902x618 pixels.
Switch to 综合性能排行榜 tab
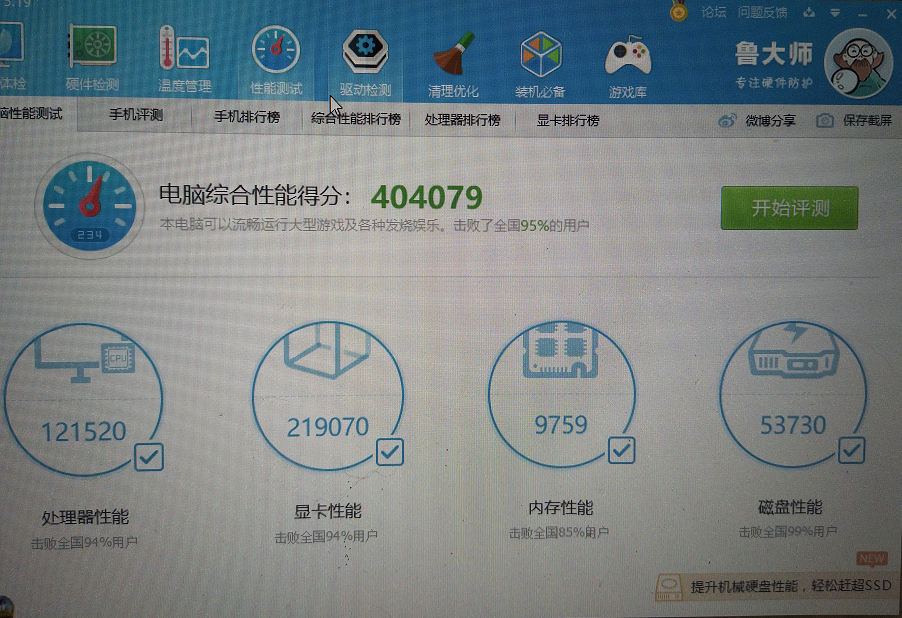[356, 119]
